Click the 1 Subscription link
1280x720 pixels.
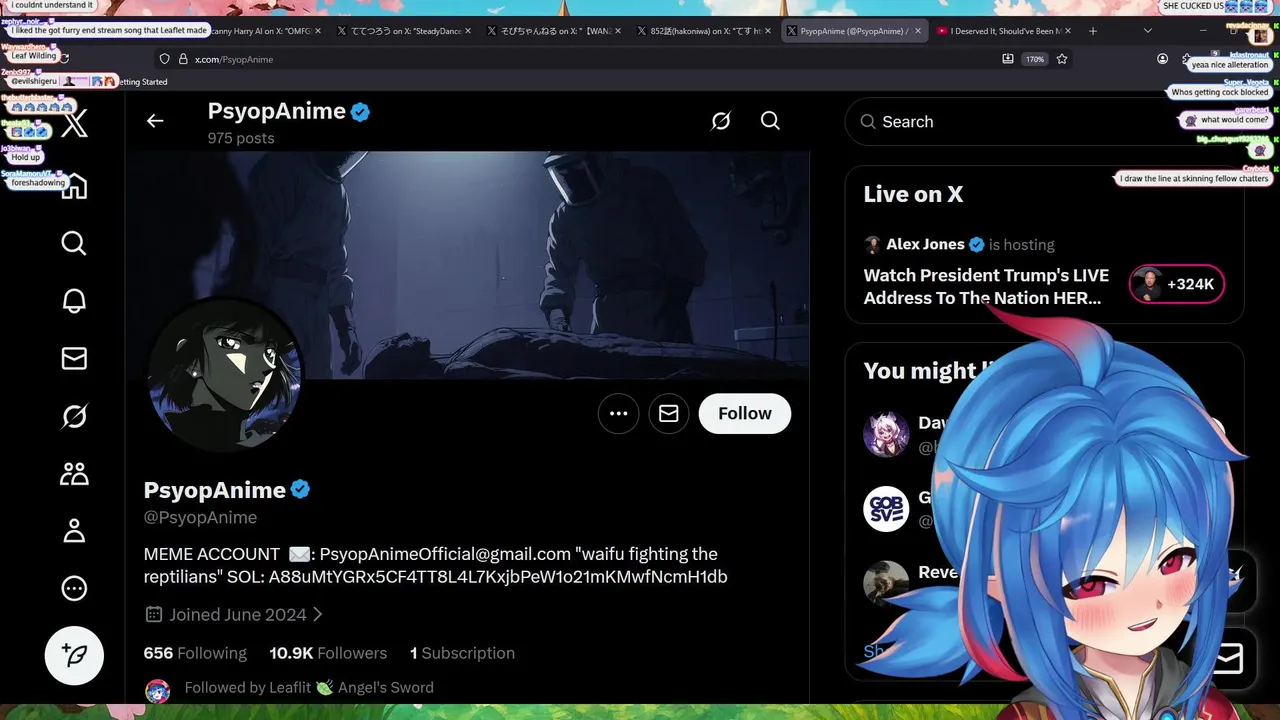tap(462, 653)
